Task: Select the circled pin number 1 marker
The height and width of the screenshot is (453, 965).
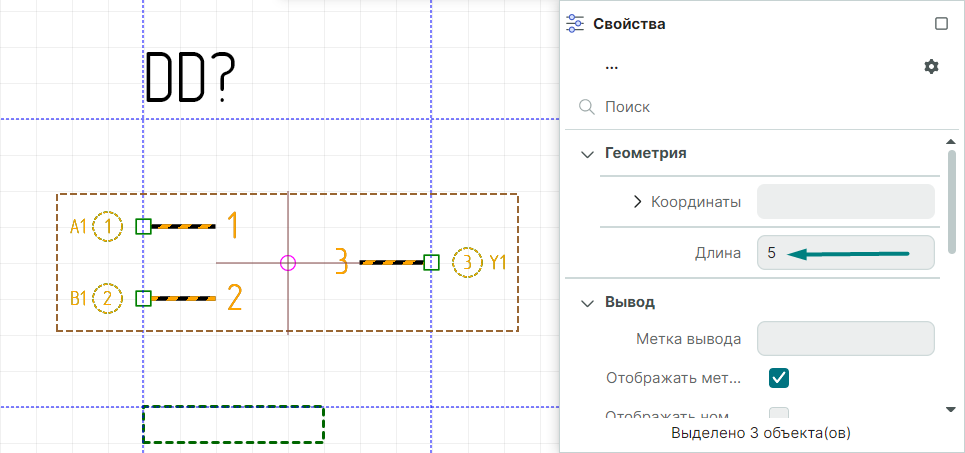Action: (107, 227)
